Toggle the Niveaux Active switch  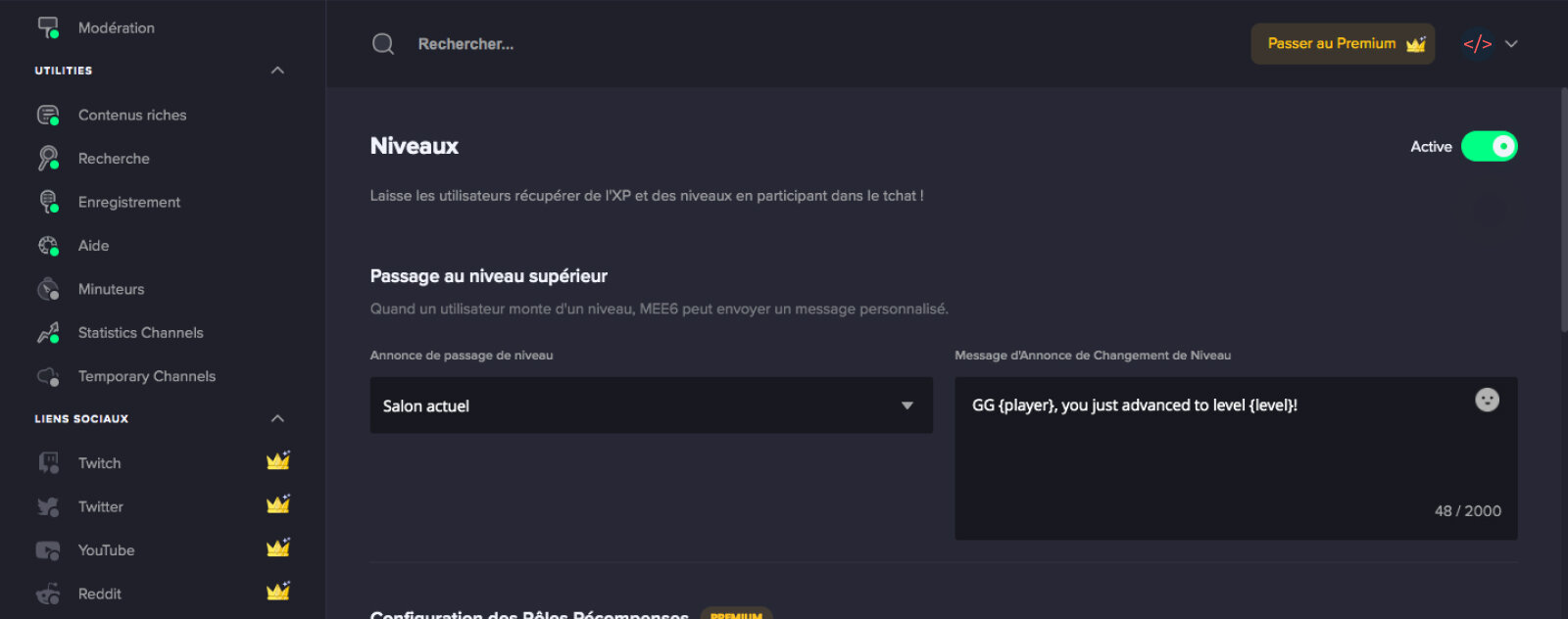pyautogui.click(x=1489, y=146)
